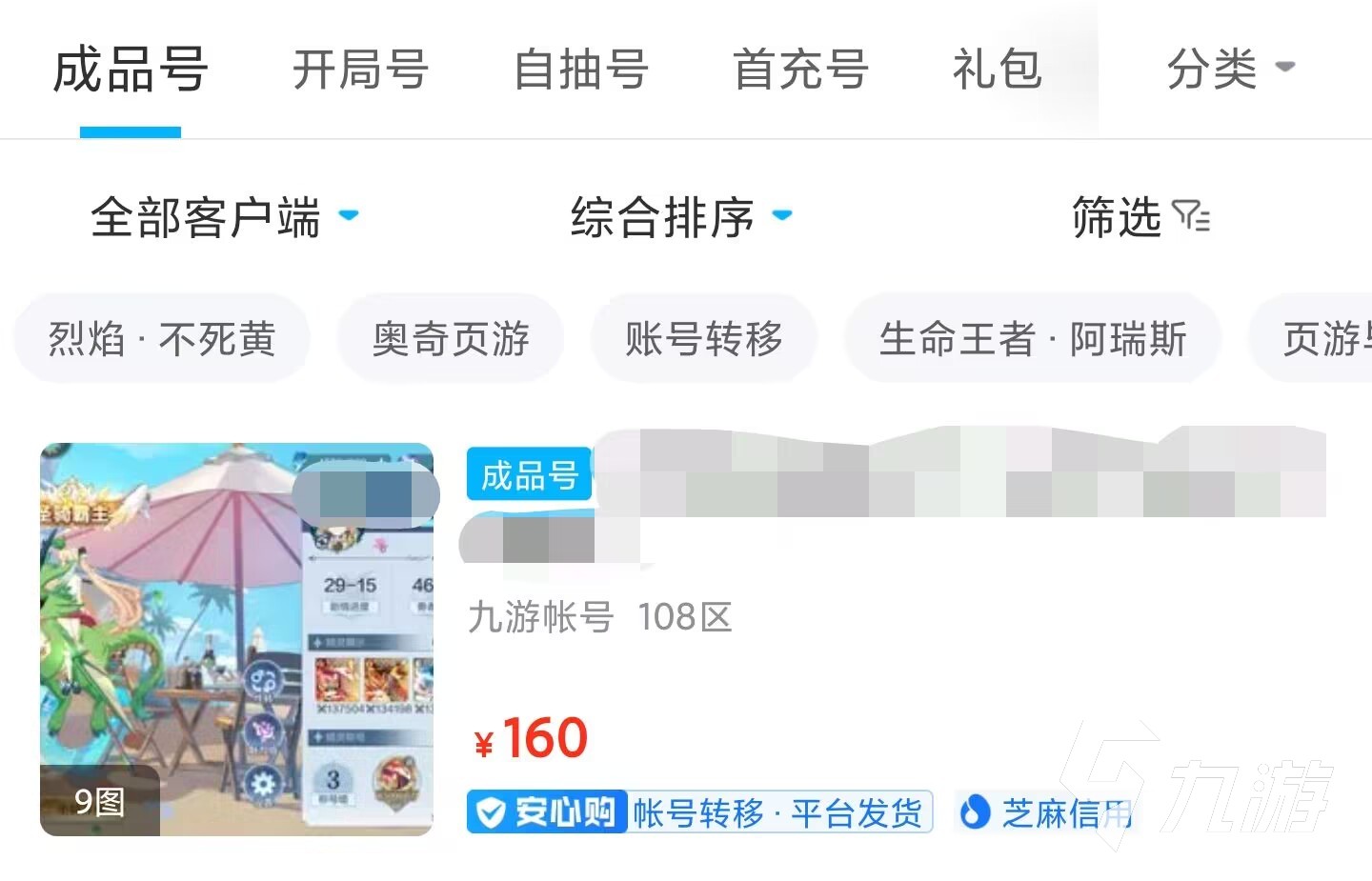
Task: Click the 成品号 label on listing
Action: 530,474
